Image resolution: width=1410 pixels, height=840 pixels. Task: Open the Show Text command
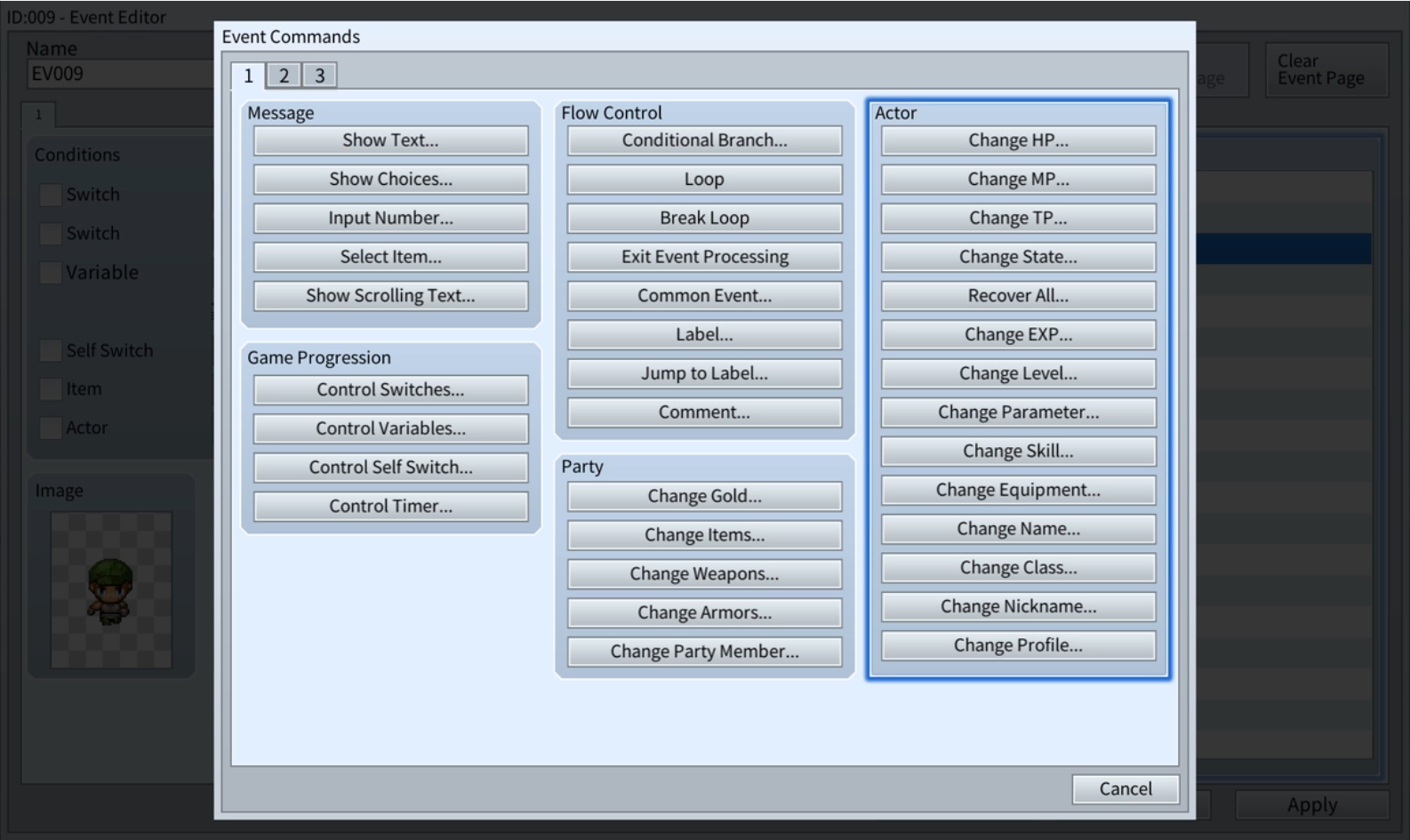point(390,140)
